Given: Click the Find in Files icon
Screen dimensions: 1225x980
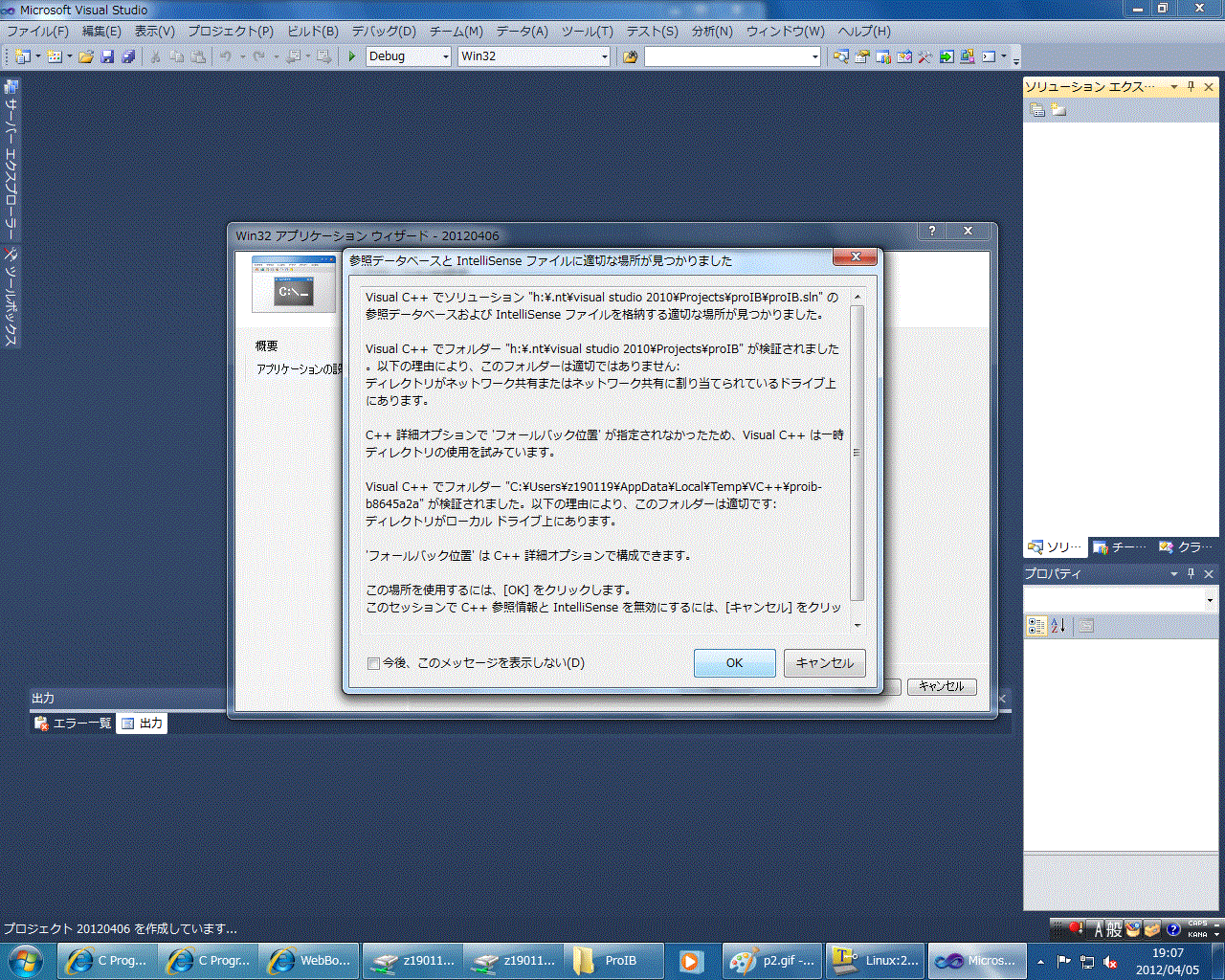Looking at the screenshot, I should point(630,56).
